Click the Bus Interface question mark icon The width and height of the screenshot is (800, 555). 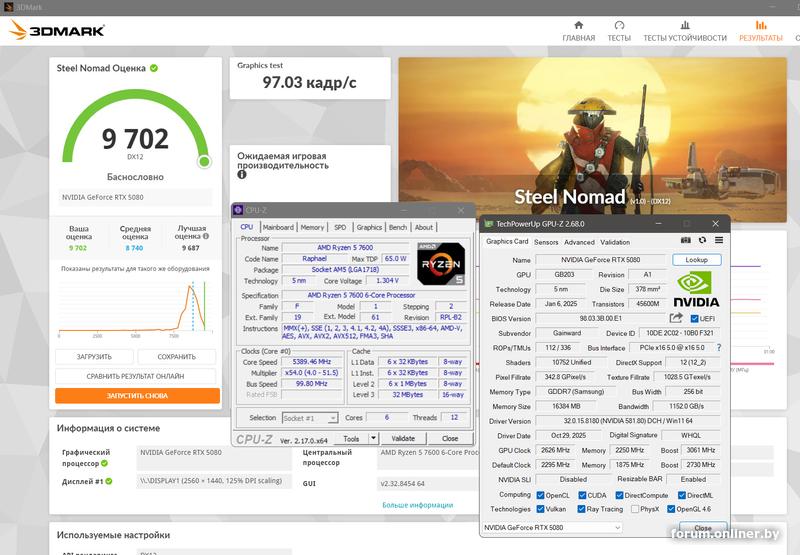(719, 347)
